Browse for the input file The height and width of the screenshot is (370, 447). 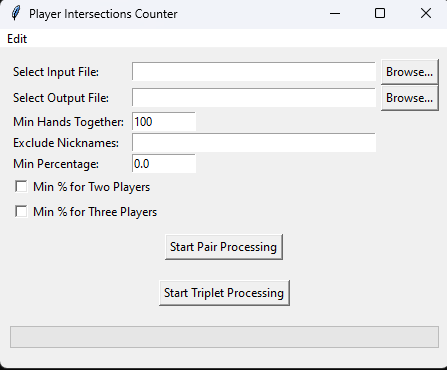409,72
